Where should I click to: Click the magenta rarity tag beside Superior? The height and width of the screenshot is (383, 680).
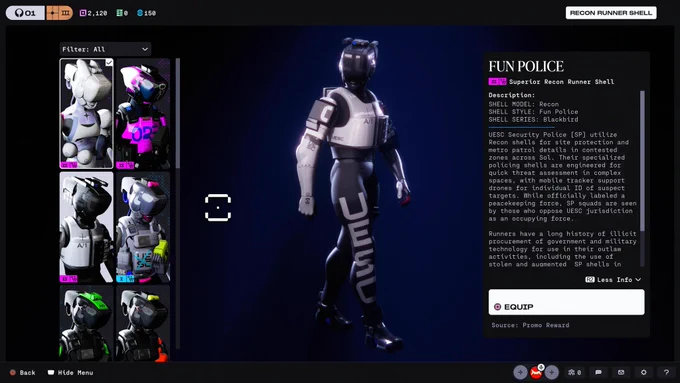pos(497,81)
